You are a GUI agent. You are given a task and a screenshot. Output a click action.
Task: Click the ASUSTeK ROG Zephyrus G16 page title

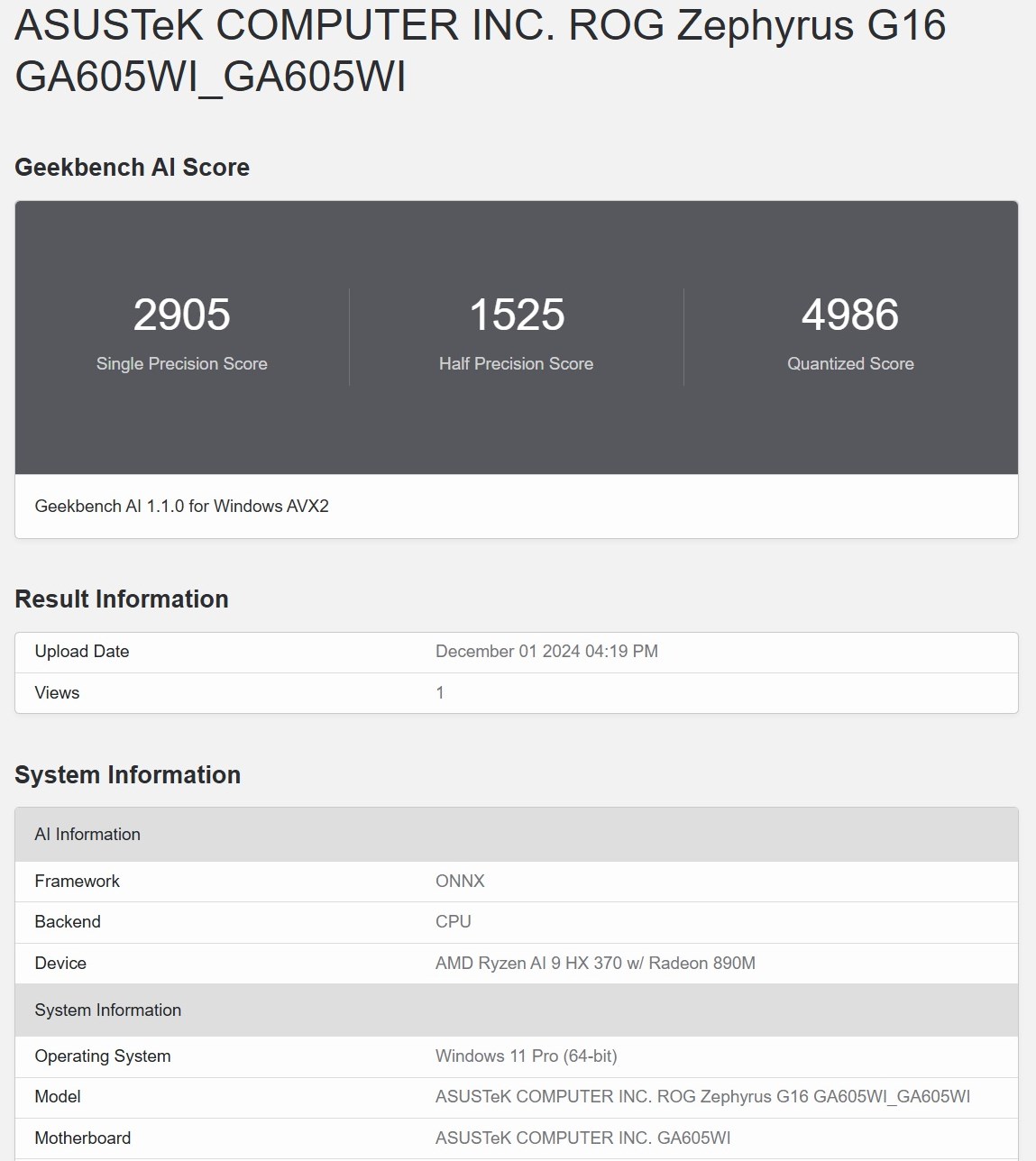(480, 50)
